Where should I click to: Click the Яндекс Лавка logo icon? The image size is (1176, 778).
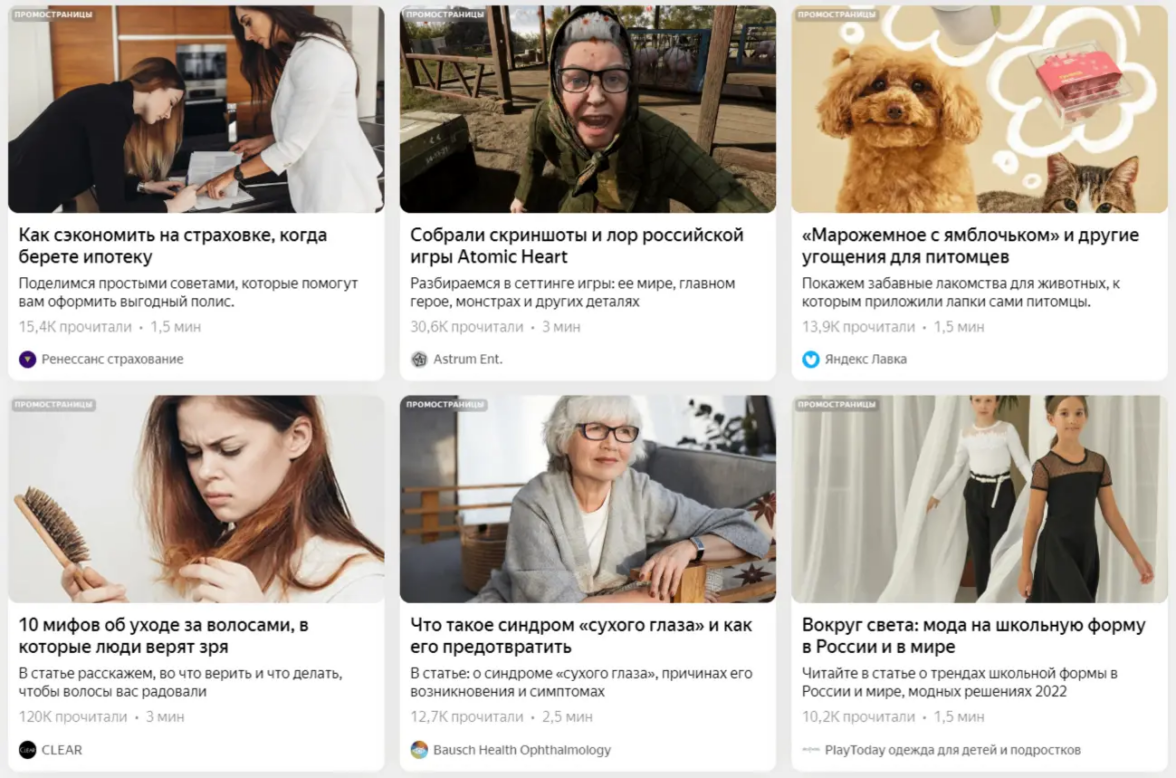tap(811, 359)
